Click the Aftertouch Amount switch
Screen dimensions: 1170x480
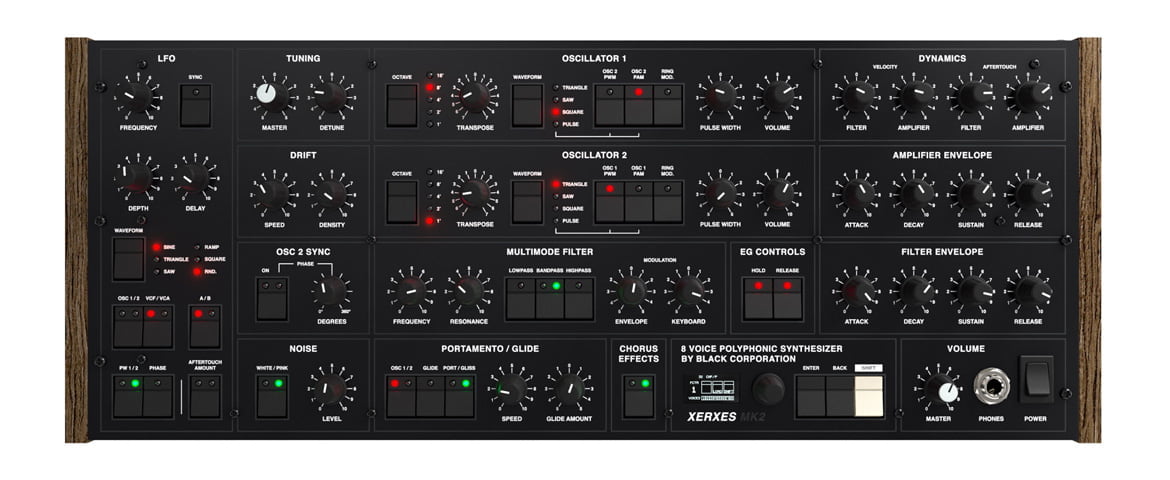click(205, 396)
